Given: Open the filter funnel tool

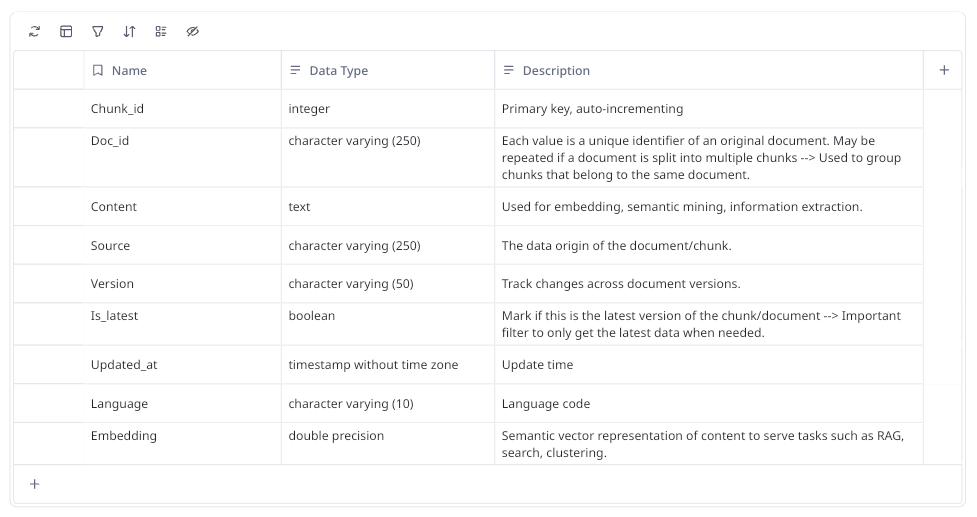Looking at the screenshot, I should point(98,31).
